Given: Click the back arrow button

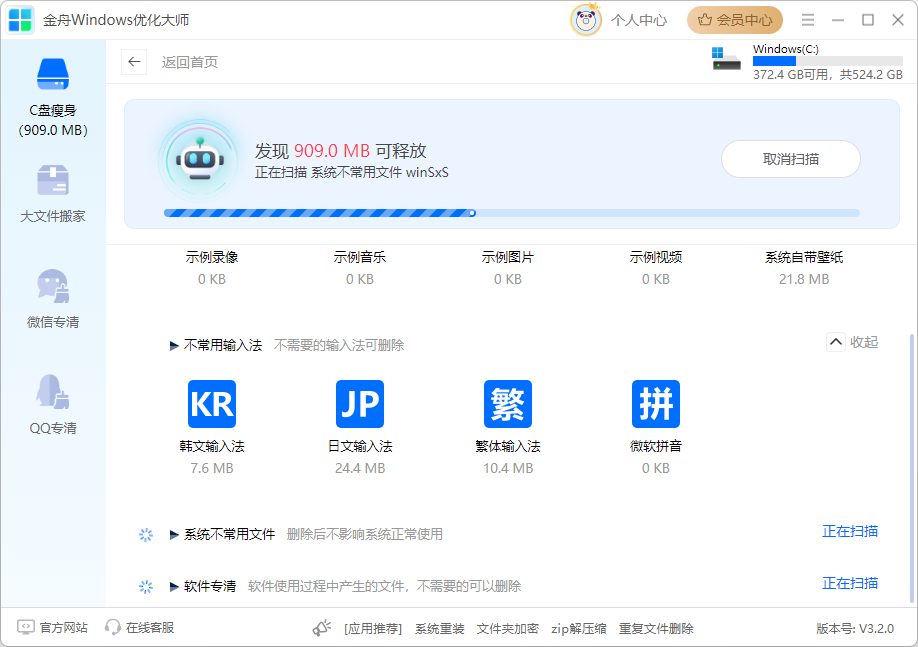Looking at the screenshot, I should tap(134, 62).
